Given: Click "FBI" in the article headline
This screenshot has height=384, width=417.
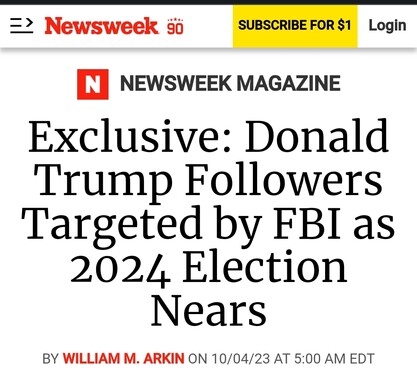Looking at the screenshot, I should coord(308,223).
